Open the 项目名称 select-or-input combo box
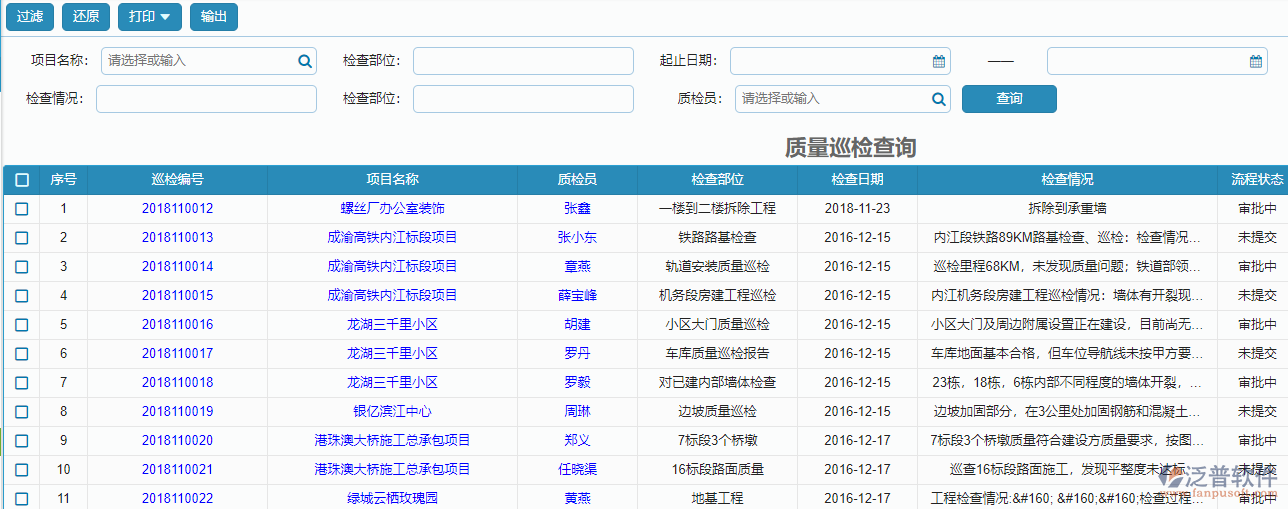The image size is (1288, 509). tap(208, 61)
